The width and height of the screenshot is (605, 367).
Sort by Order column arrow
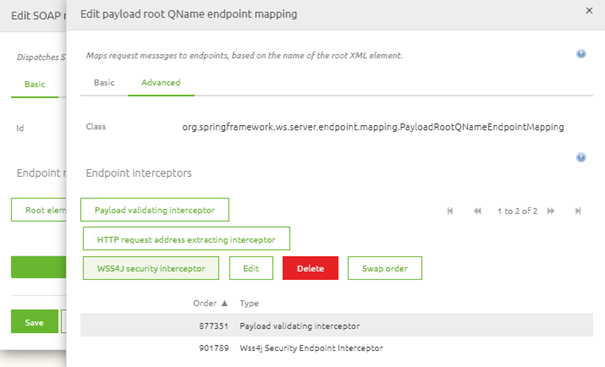coord(224,303)
